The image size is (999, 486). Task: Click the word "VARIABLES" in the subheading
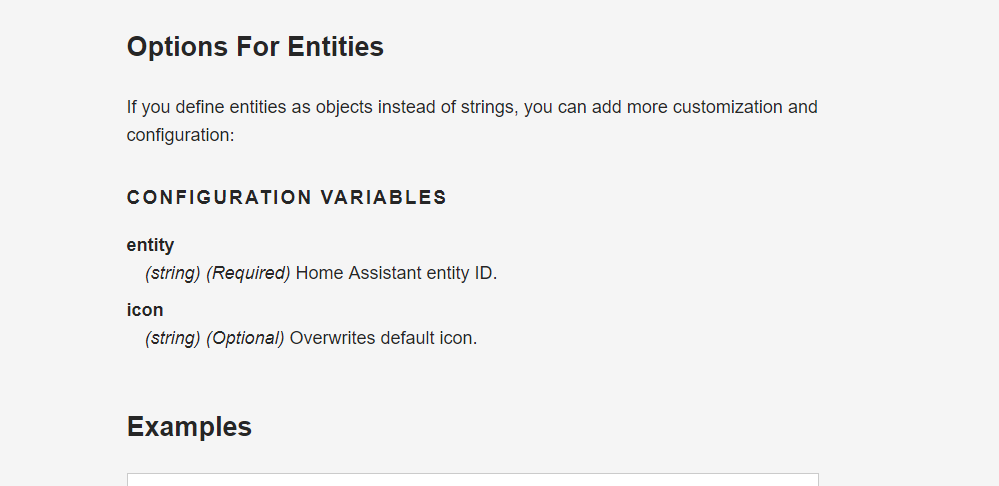383,198
